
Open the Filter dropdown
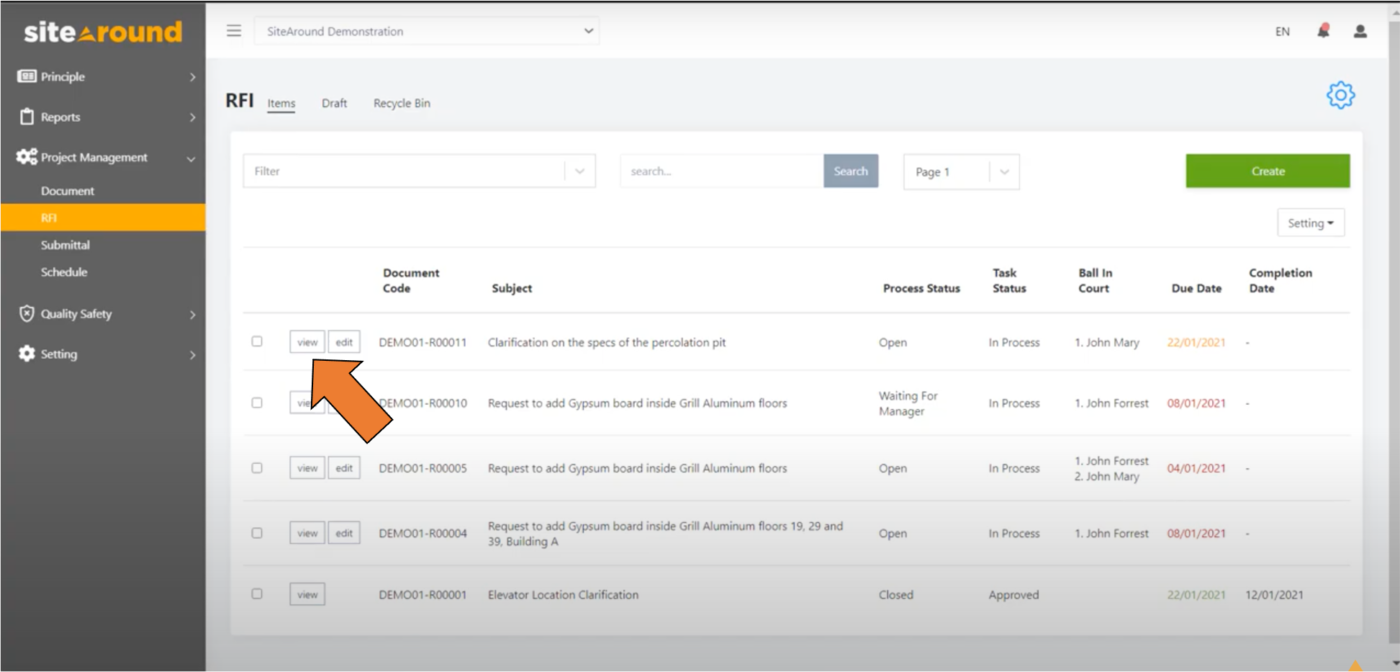(418, 170)
